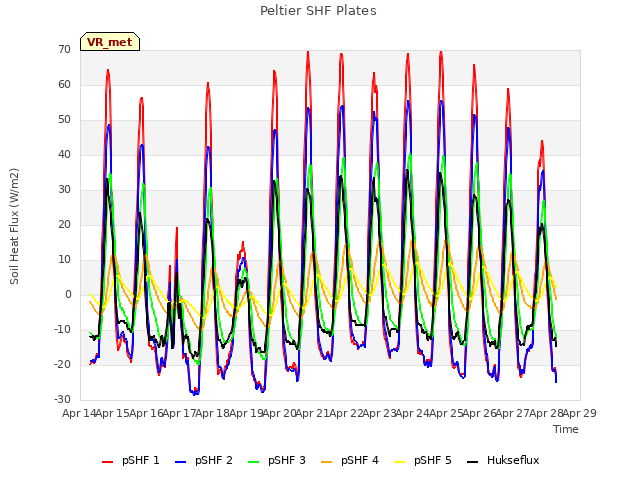Viewport: 640px width, 480px height.
Task: Click the yellow pSHF 5 legend swatch
Action: coord(400,462)
